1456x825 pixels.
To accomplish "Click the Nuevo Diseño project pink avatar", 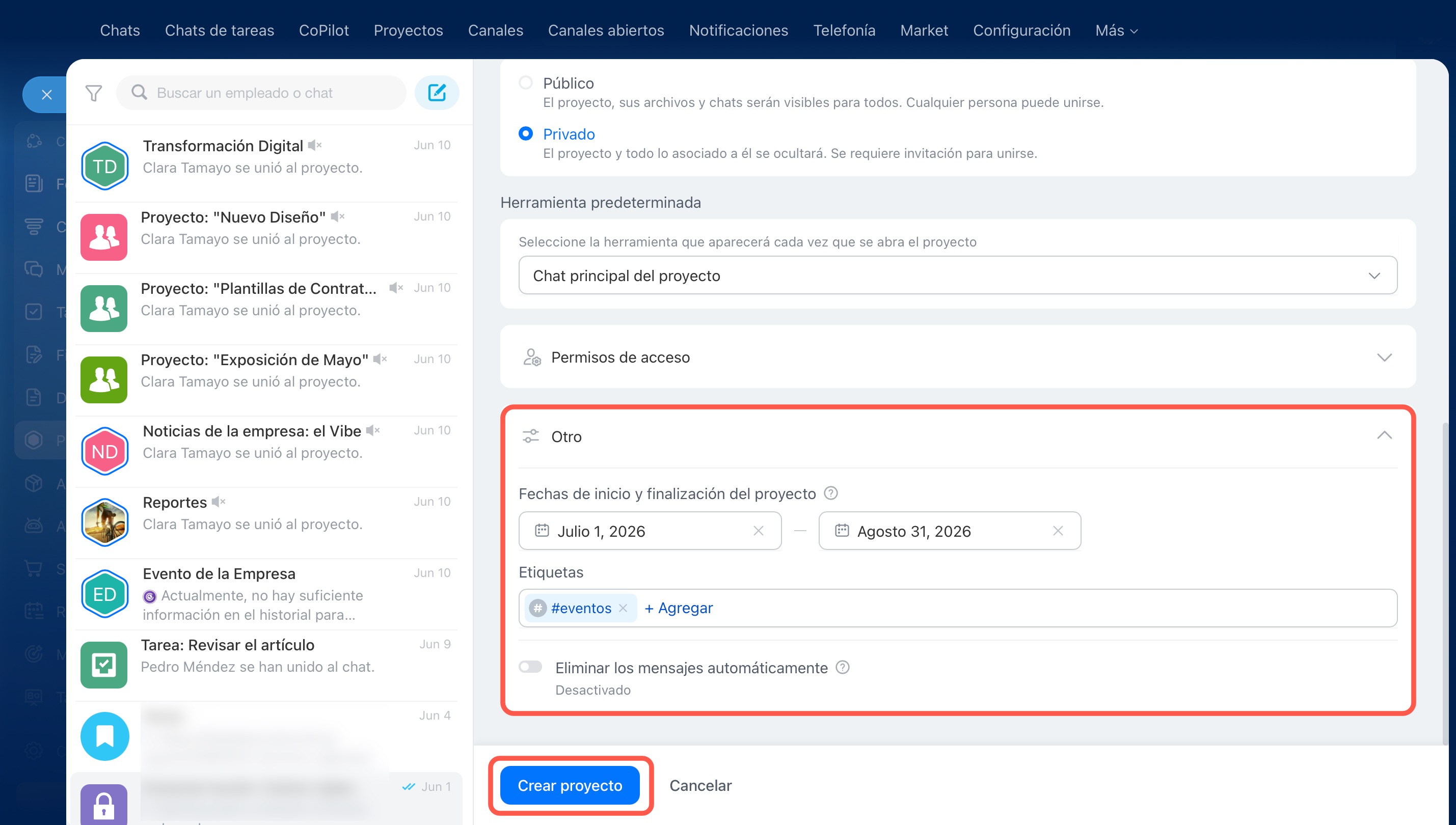I will click(104, 237).
